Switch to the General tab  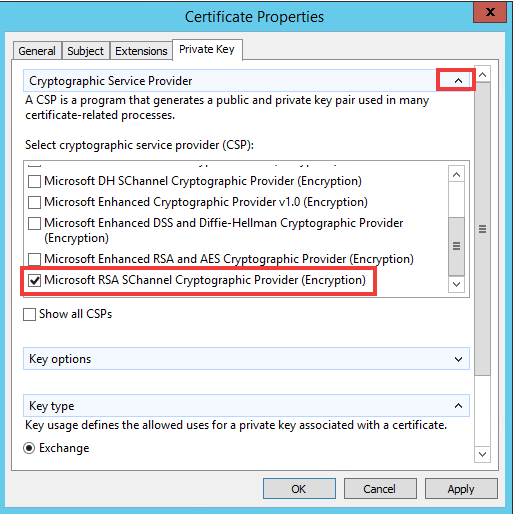point(37,51)
